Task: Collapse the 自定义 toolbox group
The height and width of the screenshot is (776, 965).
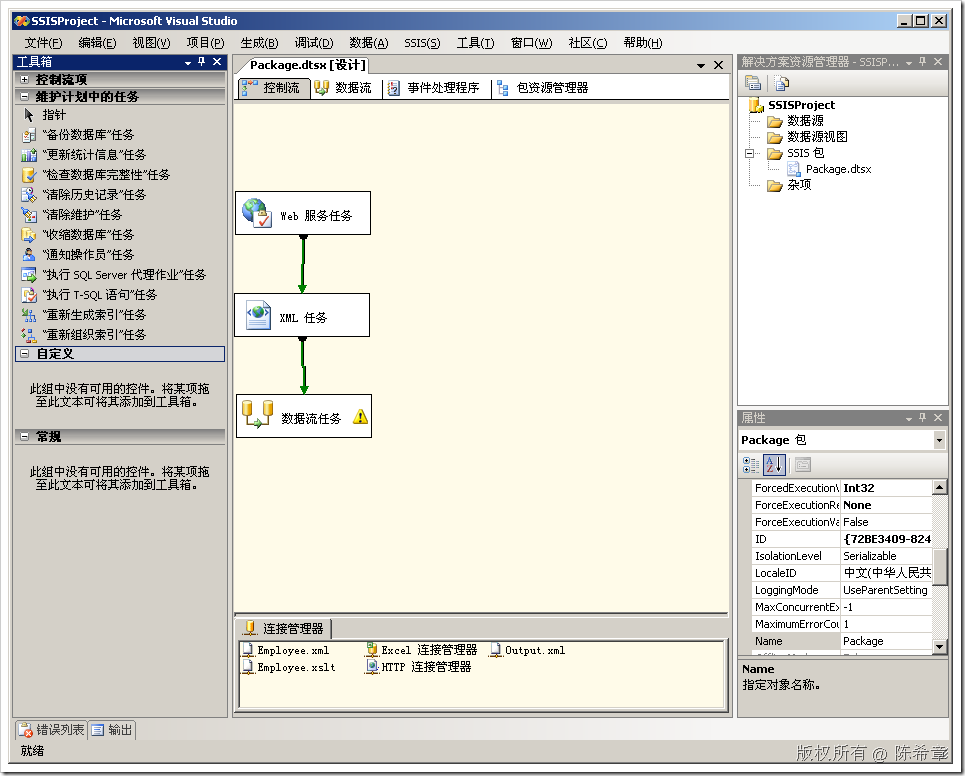Action: [x=25, y=354]
